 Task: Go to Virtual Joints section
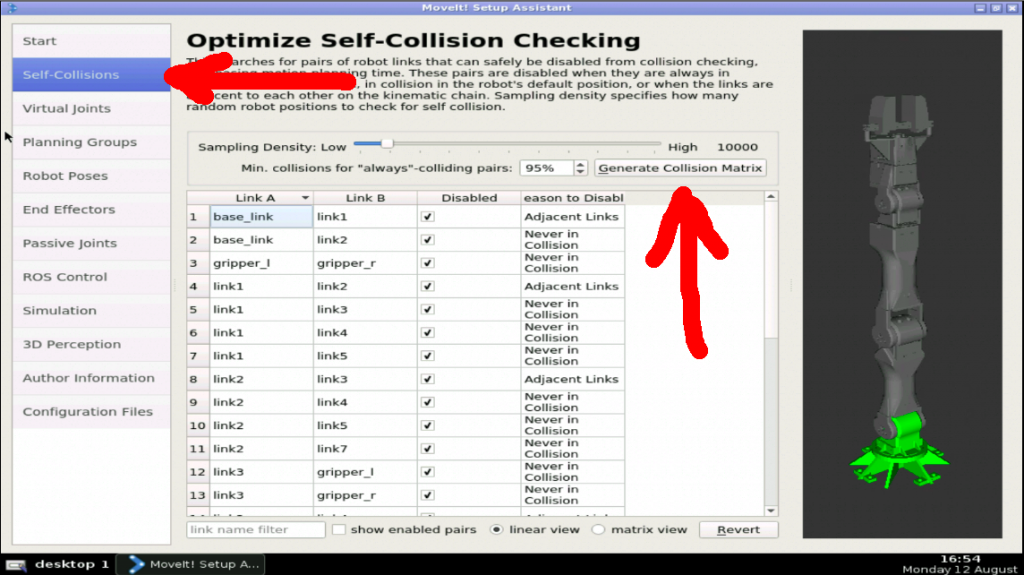(x=91, y=108)
